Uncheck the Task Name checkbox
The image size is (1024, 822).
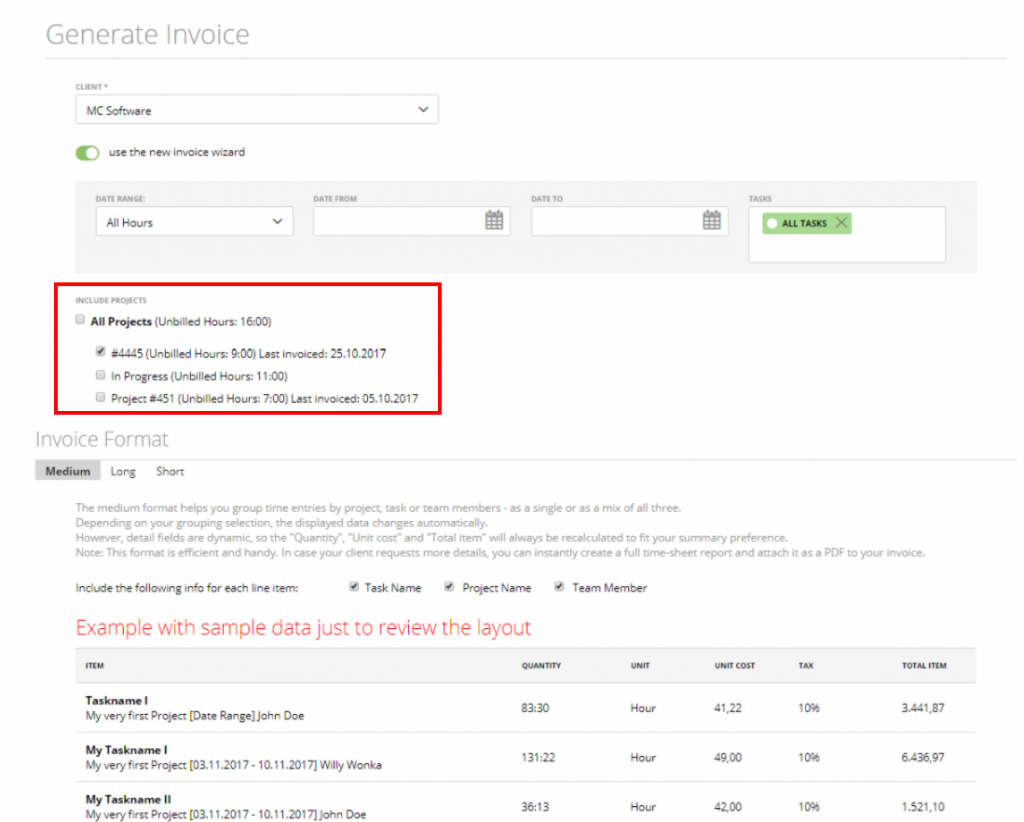354,586
